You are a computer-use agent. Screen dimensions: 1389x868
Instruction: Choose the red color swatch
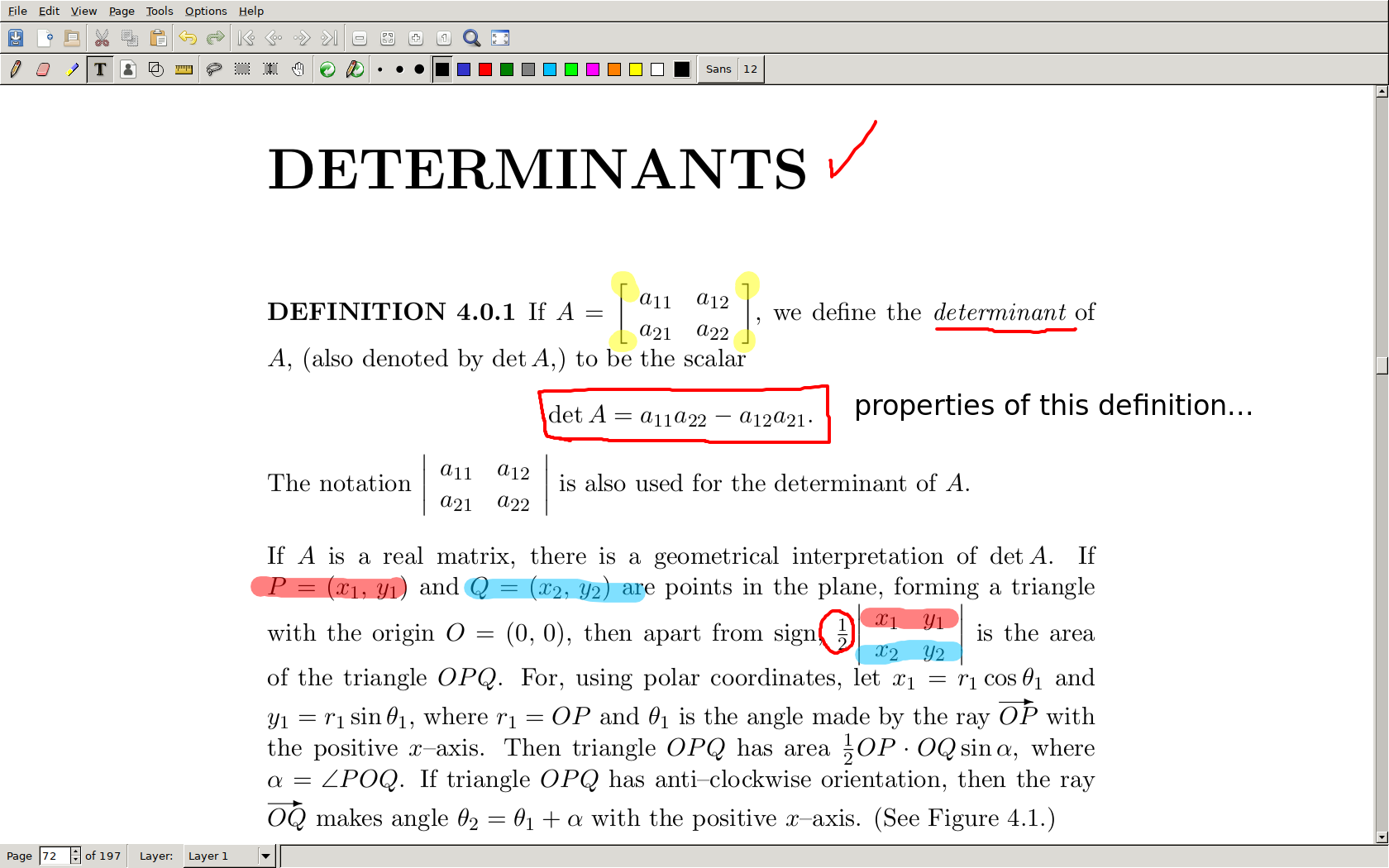pos(485,69)
